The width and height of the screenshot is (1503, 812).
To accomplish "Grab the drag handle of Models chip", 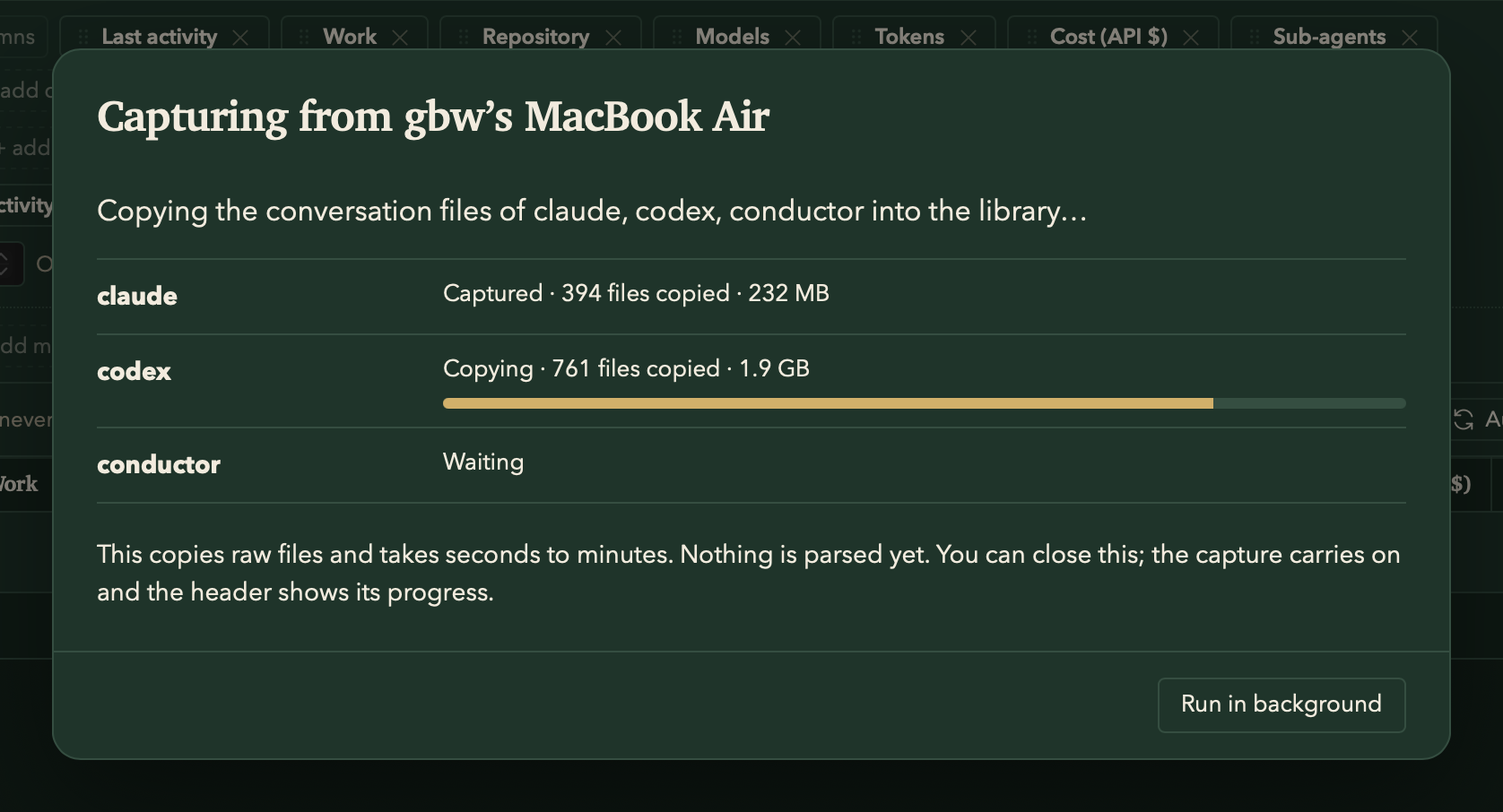I will tap(677, 37).
